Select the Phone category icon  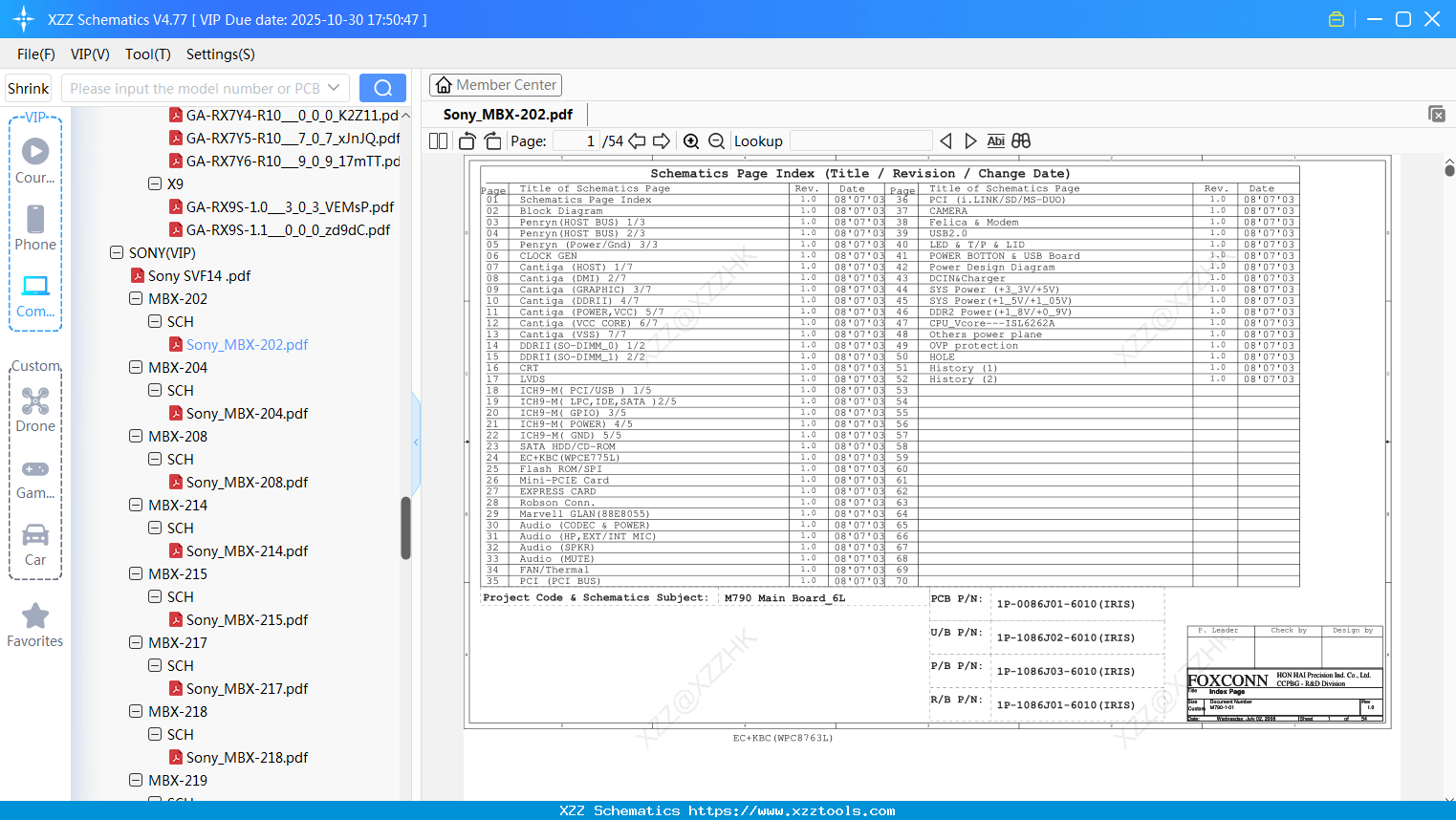(x=35, y=228)
